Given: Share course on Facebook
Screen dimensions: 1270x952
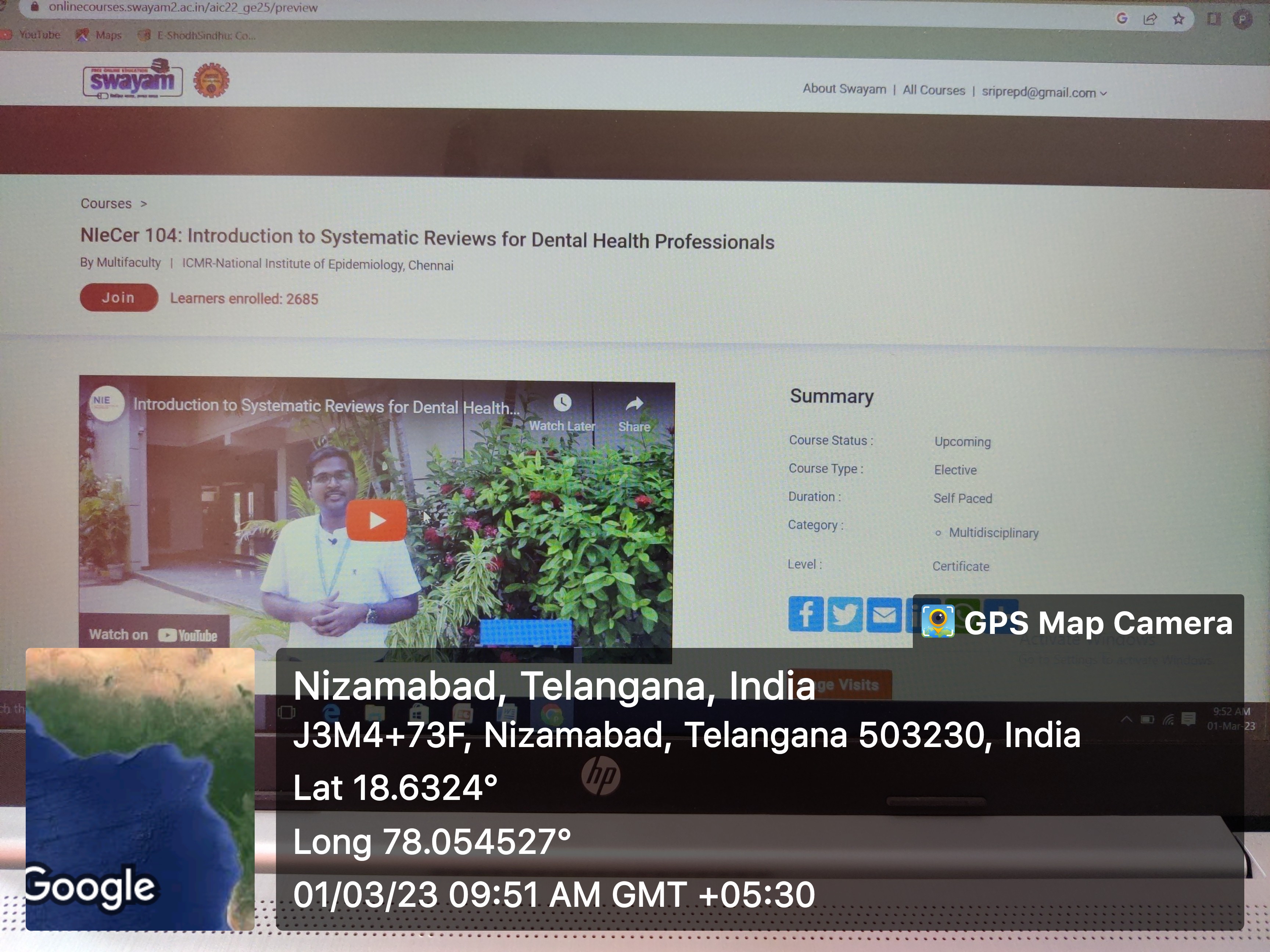Looking at the screenshot, I should click(x=806, y=614).
